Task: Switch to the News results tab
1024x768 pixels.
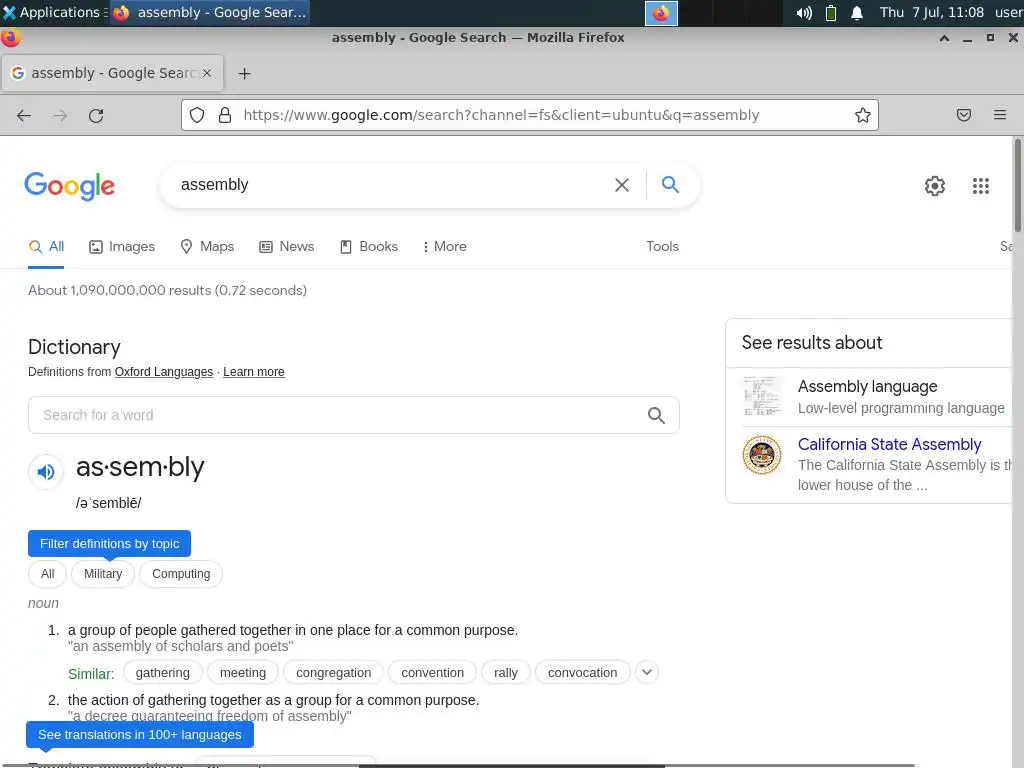Action: 287,247
